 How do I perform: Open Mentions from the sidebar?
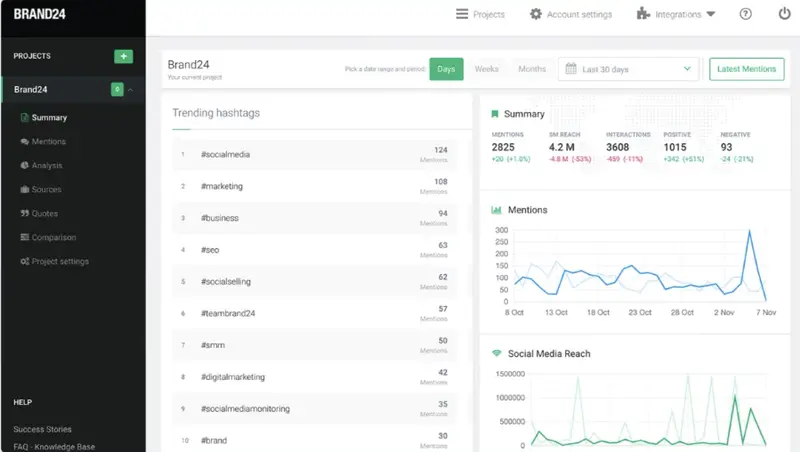tap(48, 142)
